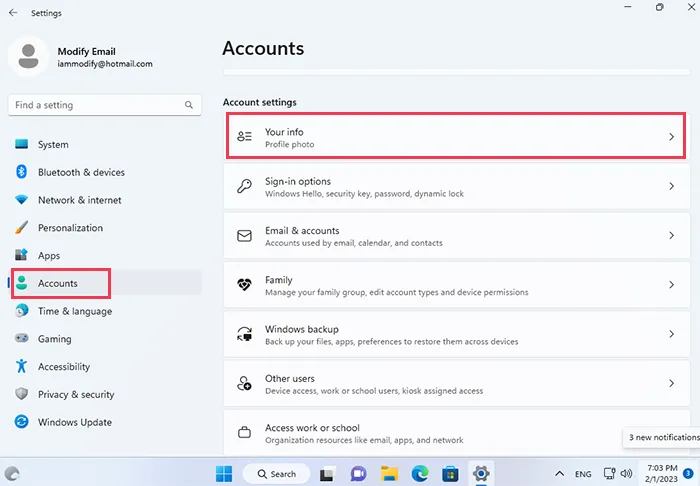The width and height of the screenshot is (700, 486).
Task: Open File Explorer from the taskbar
Action: [x=389, y=474]
